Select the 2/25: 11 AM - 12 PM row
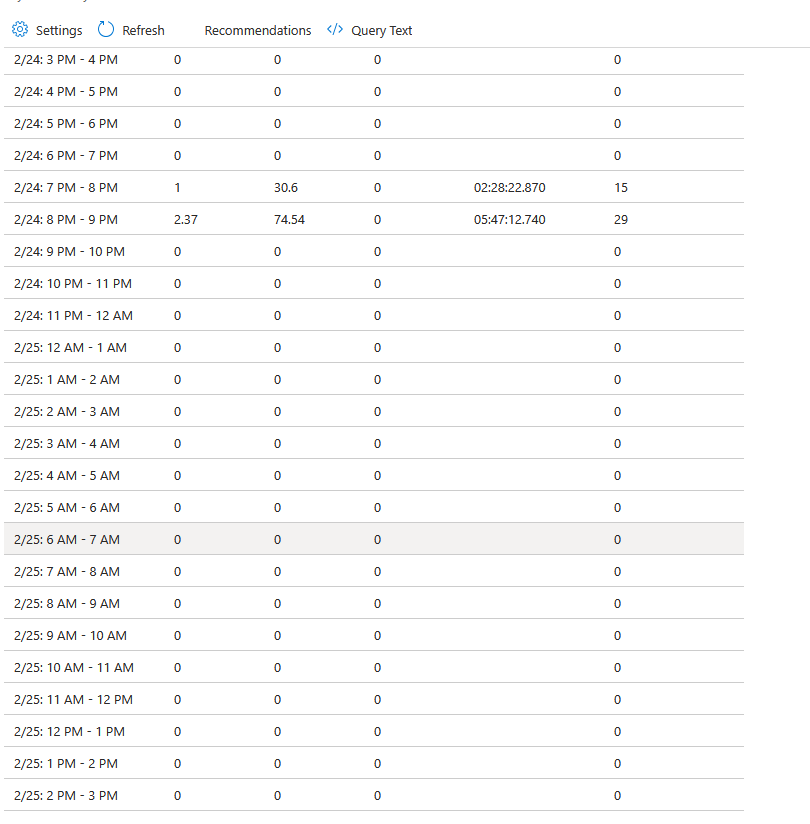The width and height of the screenshot is (810, 824). pos(374,699)
